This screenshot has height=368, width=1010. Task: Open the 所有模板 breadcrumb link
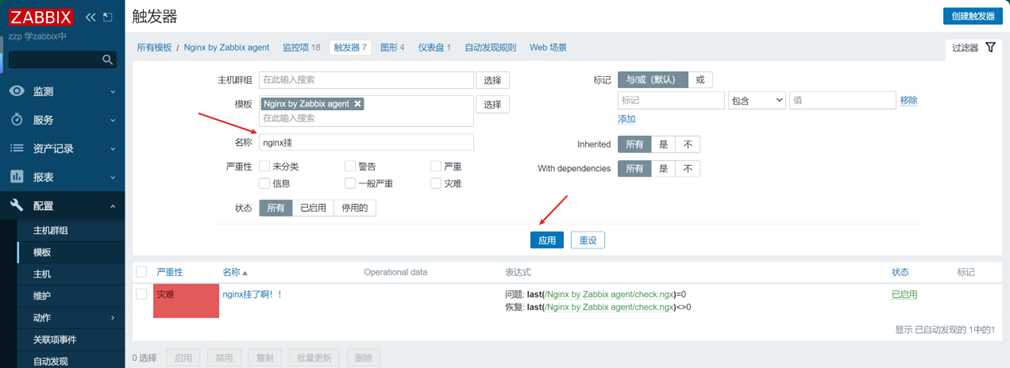pyautogui.click(x=155, y=48)
